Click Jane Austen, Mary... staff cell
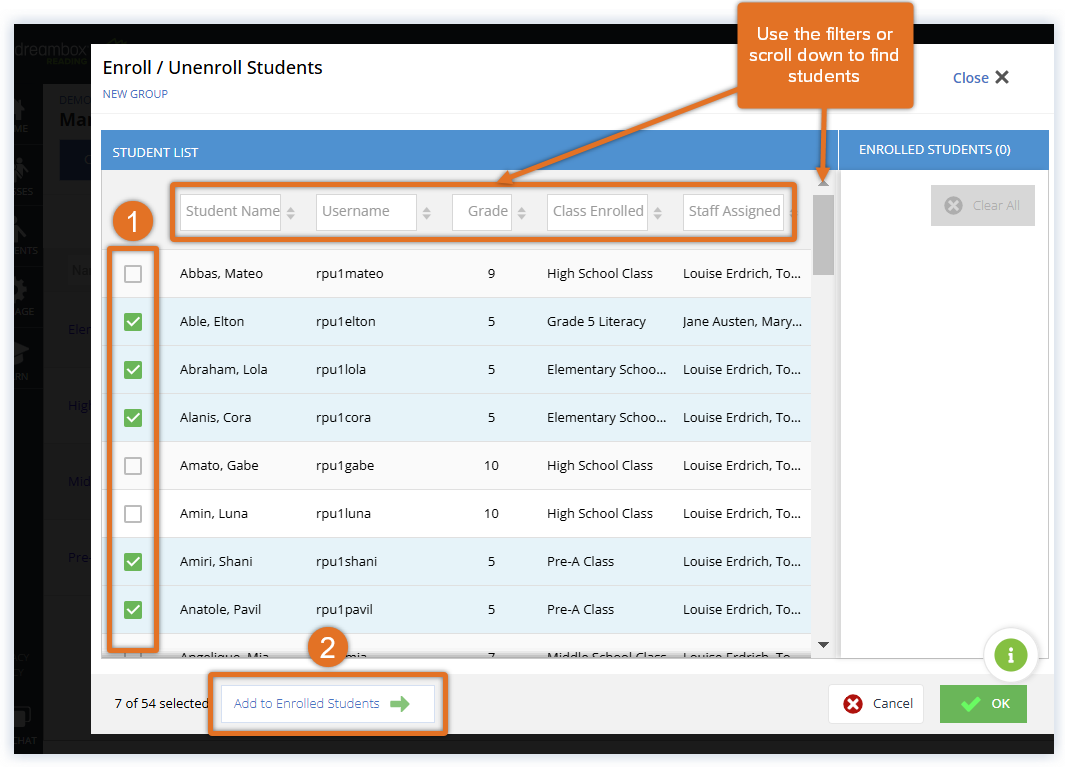Screen dimensions: 1065x767 click(742, 322)
